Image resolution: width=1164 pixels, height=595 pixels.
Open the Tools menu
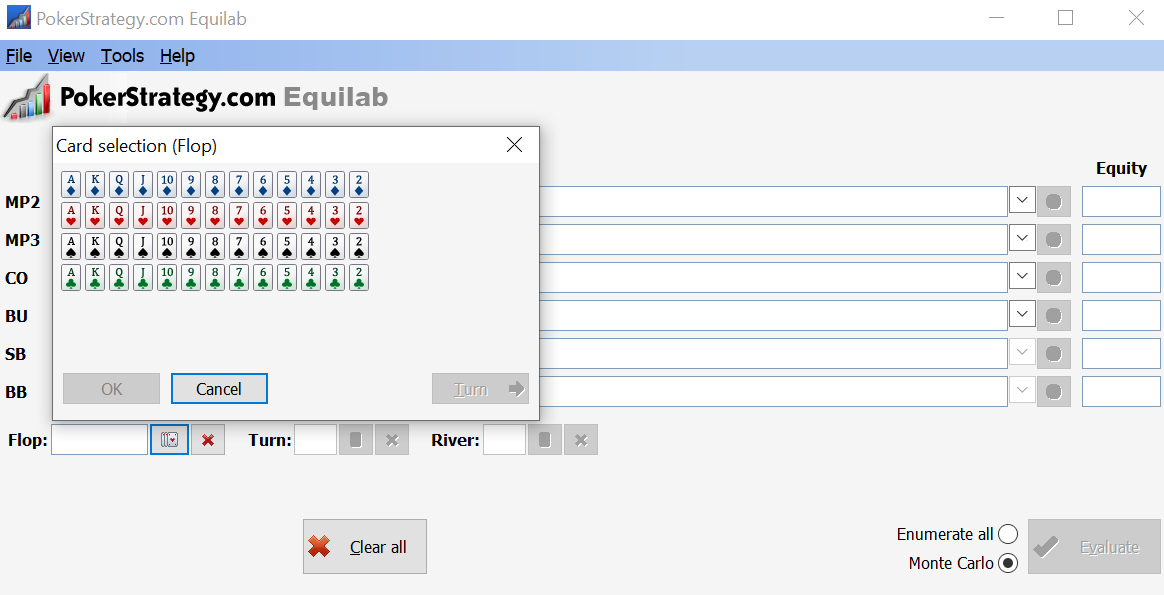click(122, 56)
